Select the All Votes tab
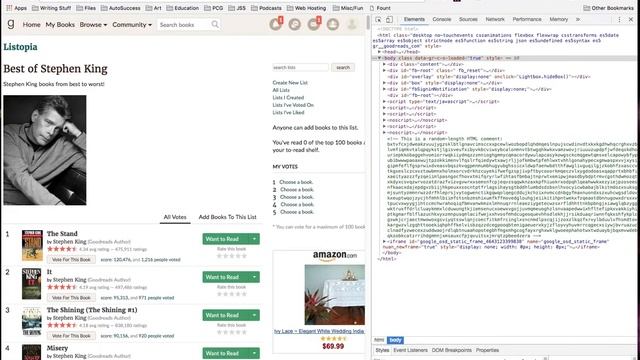Image resolution: width=640 pixels, height=360 pixels. coord(175,217)
